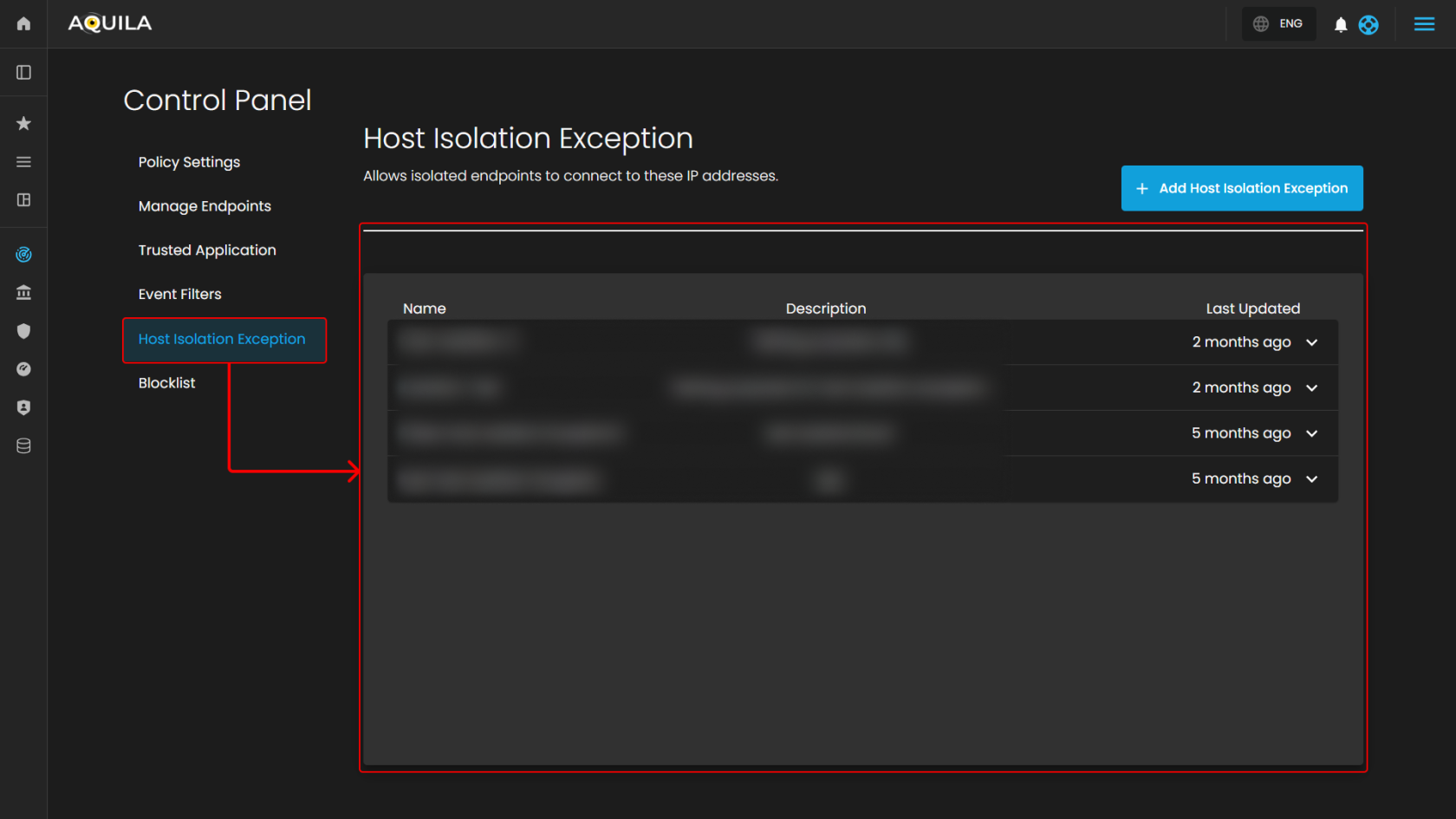Click the radar icon in the sidebar
The width and height of the screenshot is (1456, 819).
click(23, 255)
